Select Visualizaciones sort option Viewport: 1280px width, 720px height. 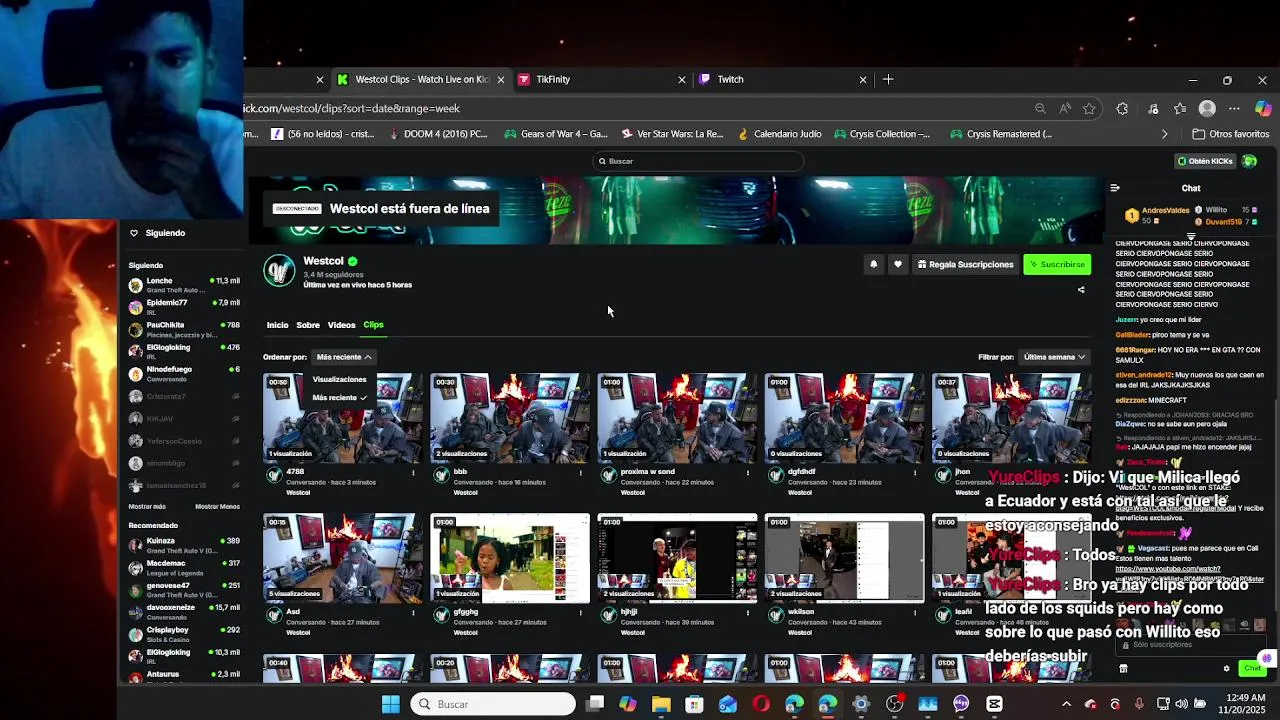click(x=339, y=380)
